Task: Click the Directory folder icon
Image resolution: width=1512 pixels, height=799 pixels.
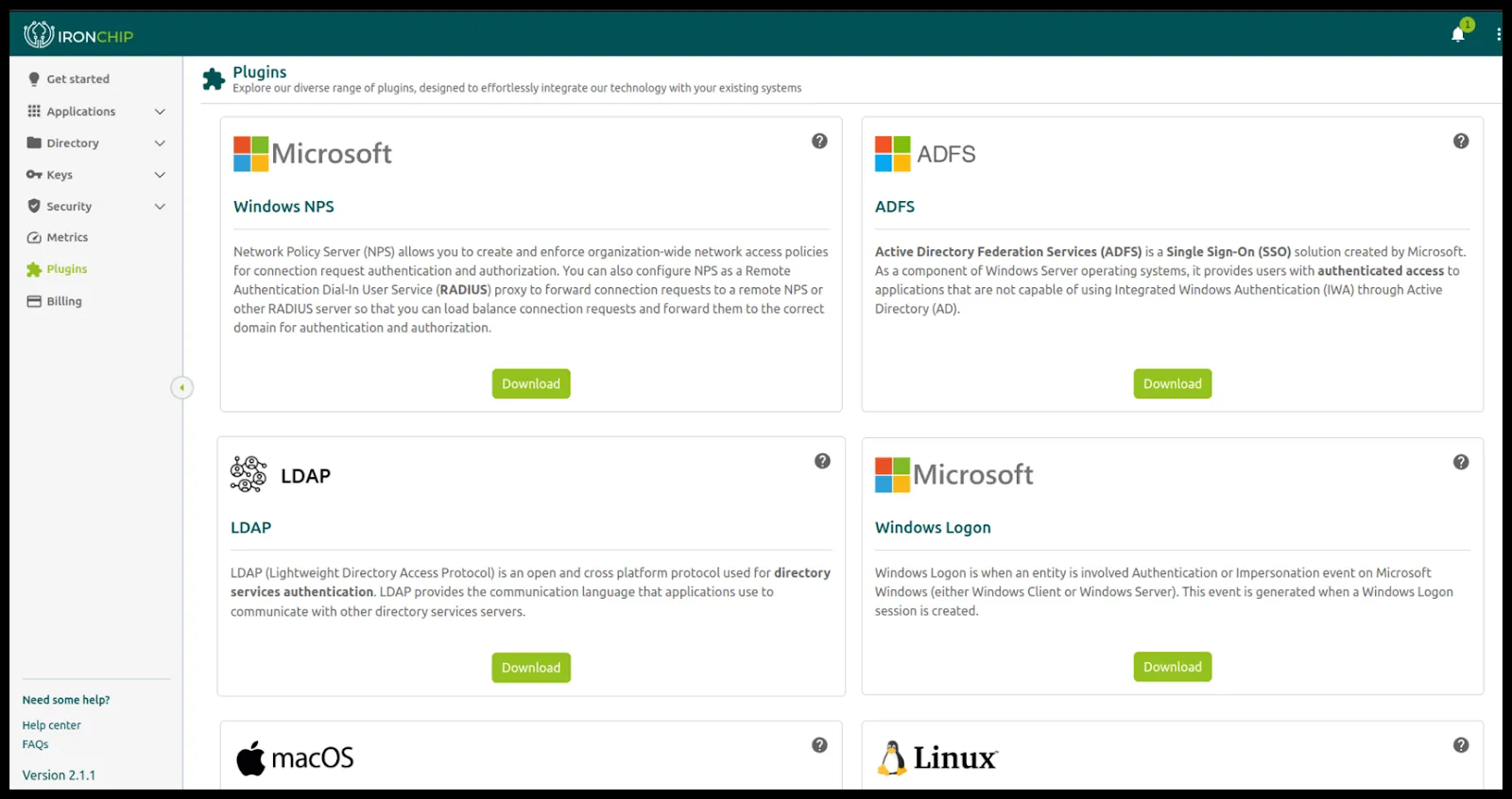Action: point(34,143)
